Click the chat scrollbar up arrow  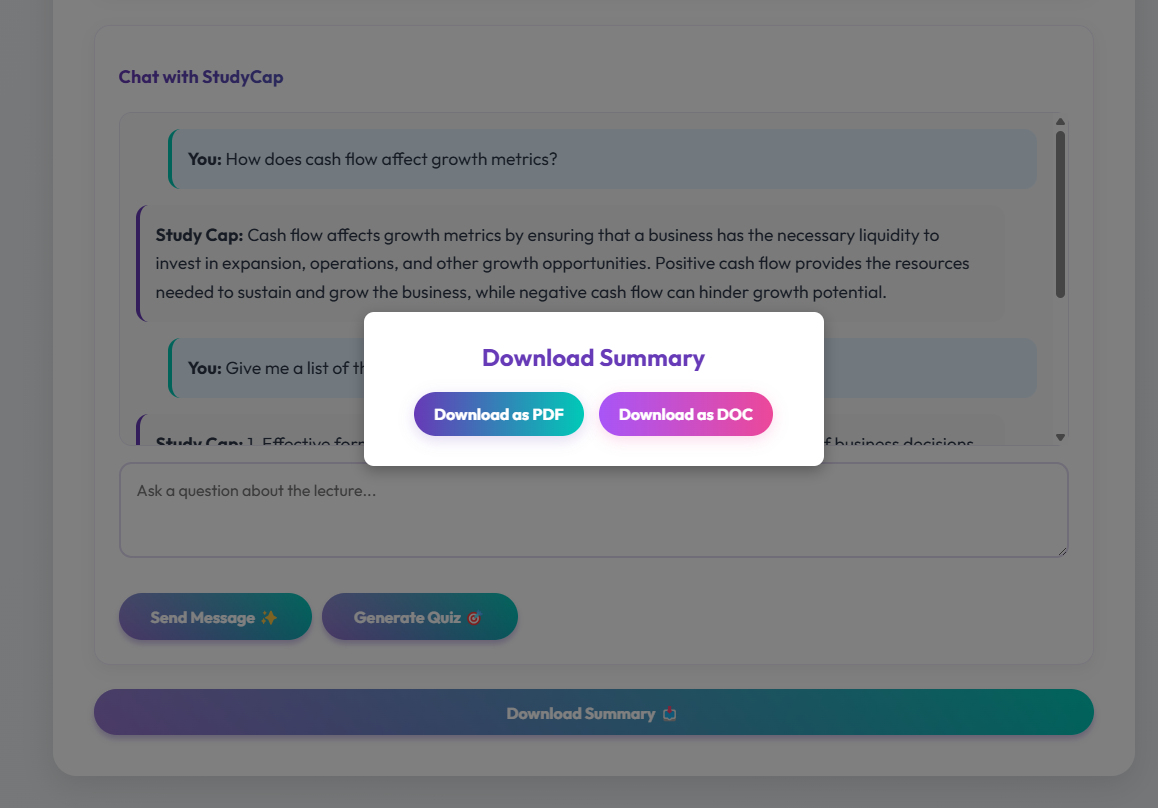coord(1060,122)
